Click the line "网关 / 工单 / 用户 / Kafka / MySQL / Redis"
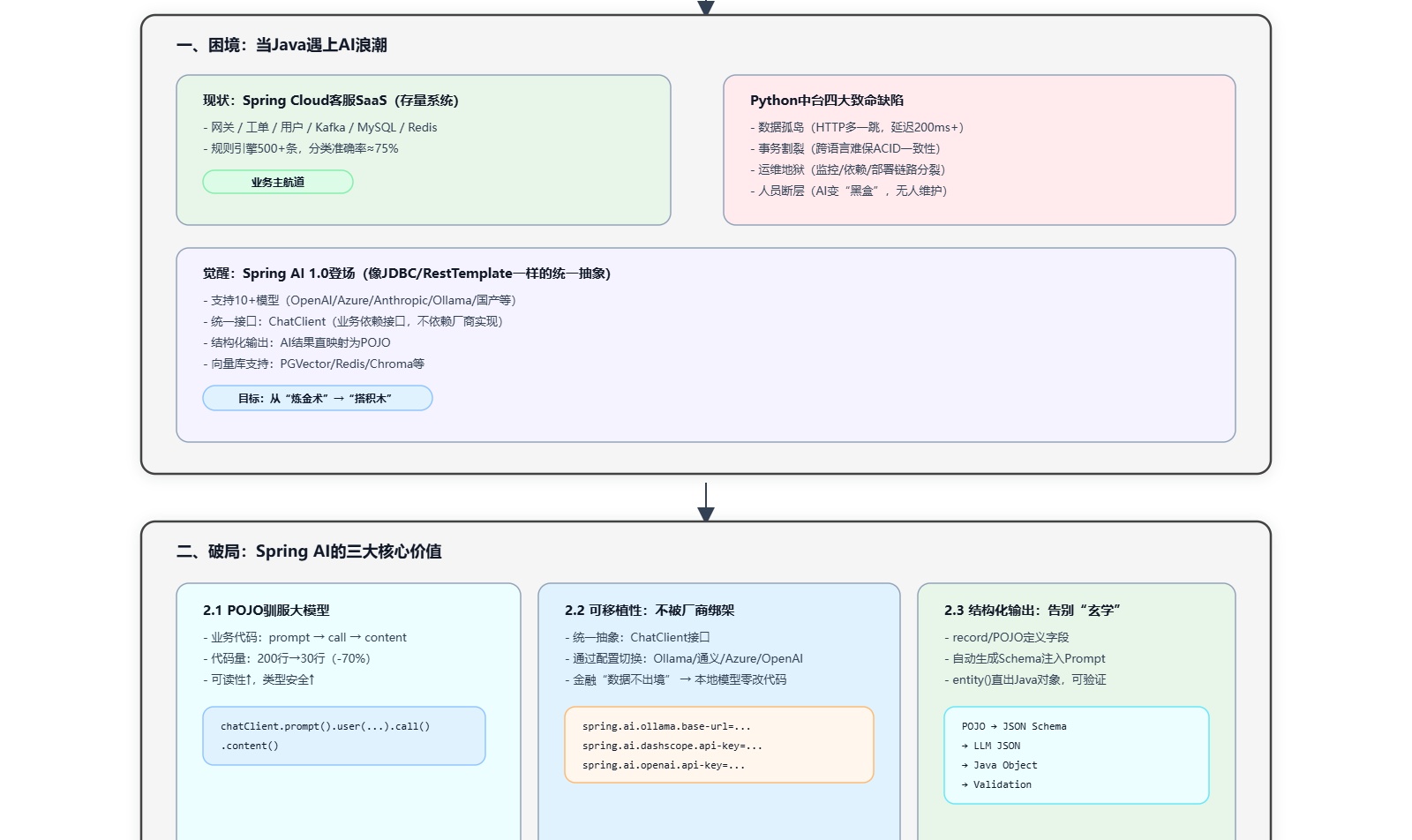 pos(320,127)
